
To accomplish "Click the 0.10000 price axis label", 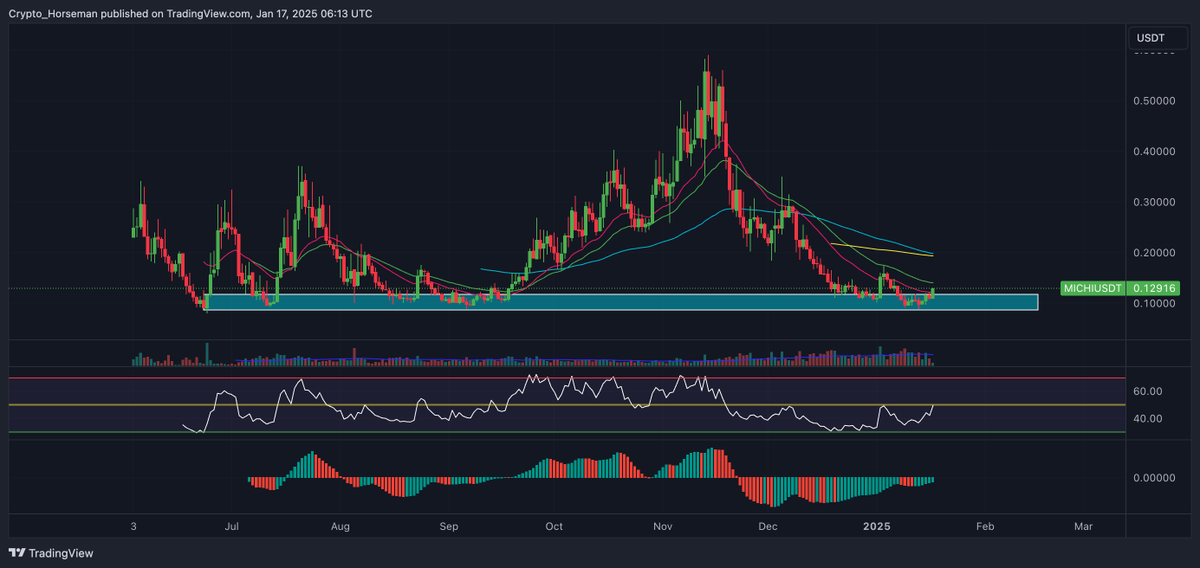I will (x=1154, y=304).
